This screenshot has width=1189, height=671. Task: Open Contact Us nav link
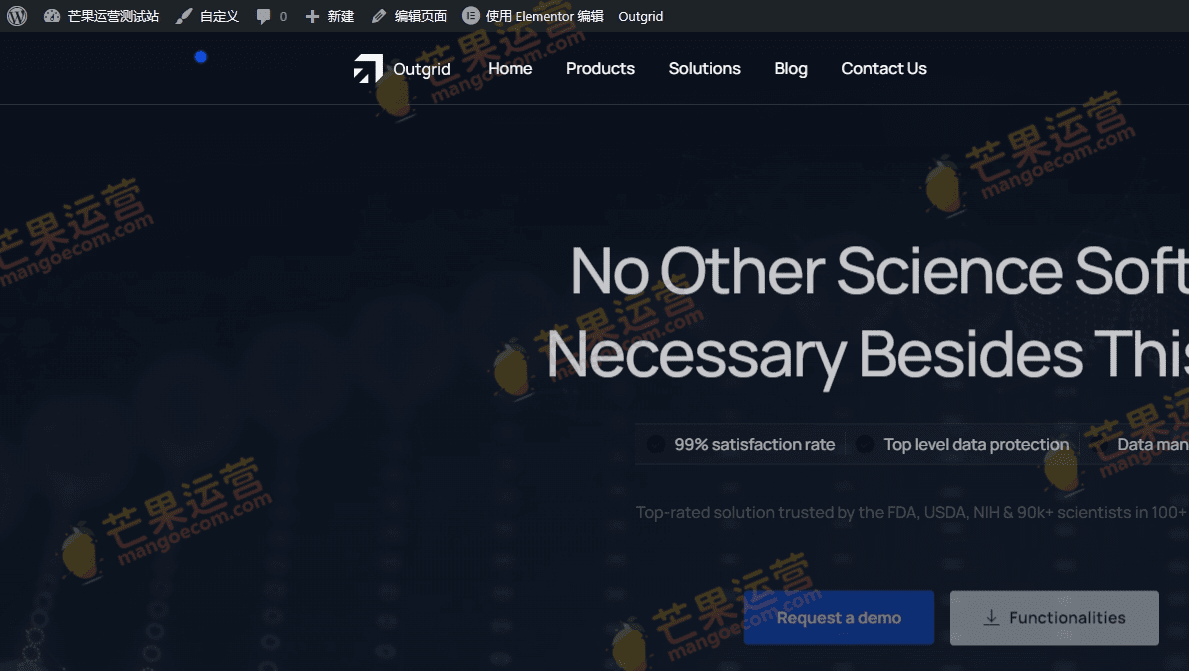point(883,68)
